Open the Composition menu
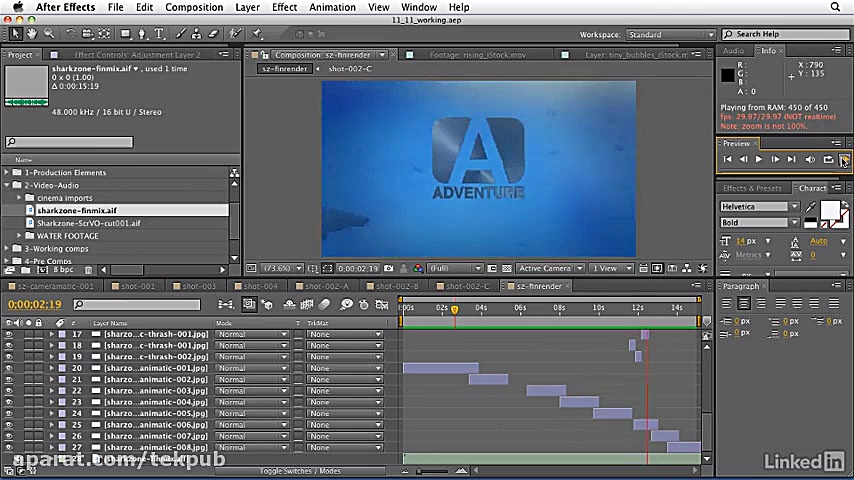Image resolution: width=854 pixels, height=480 pixels. pyautogui.click(x=194, y=7)
